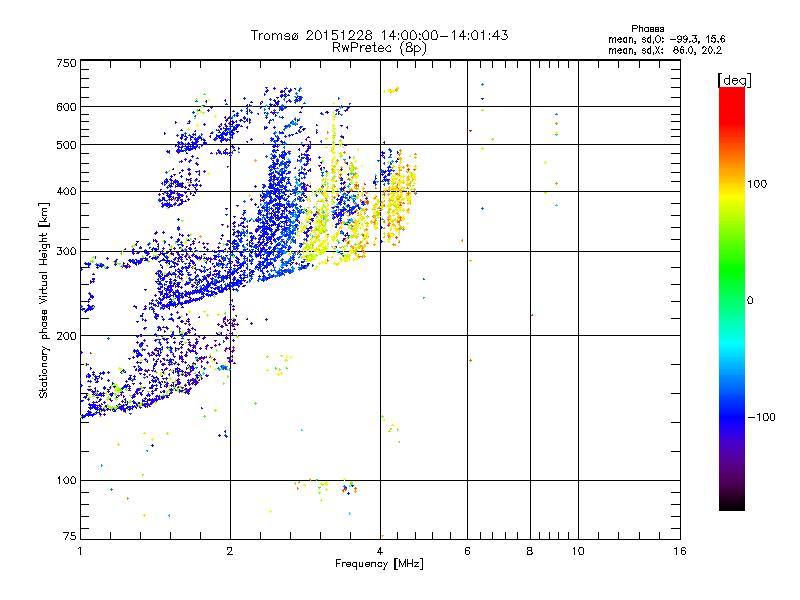The image size is (800, 600).
Task: Click the x-axis tick label "4"
Action: [380, 551]
